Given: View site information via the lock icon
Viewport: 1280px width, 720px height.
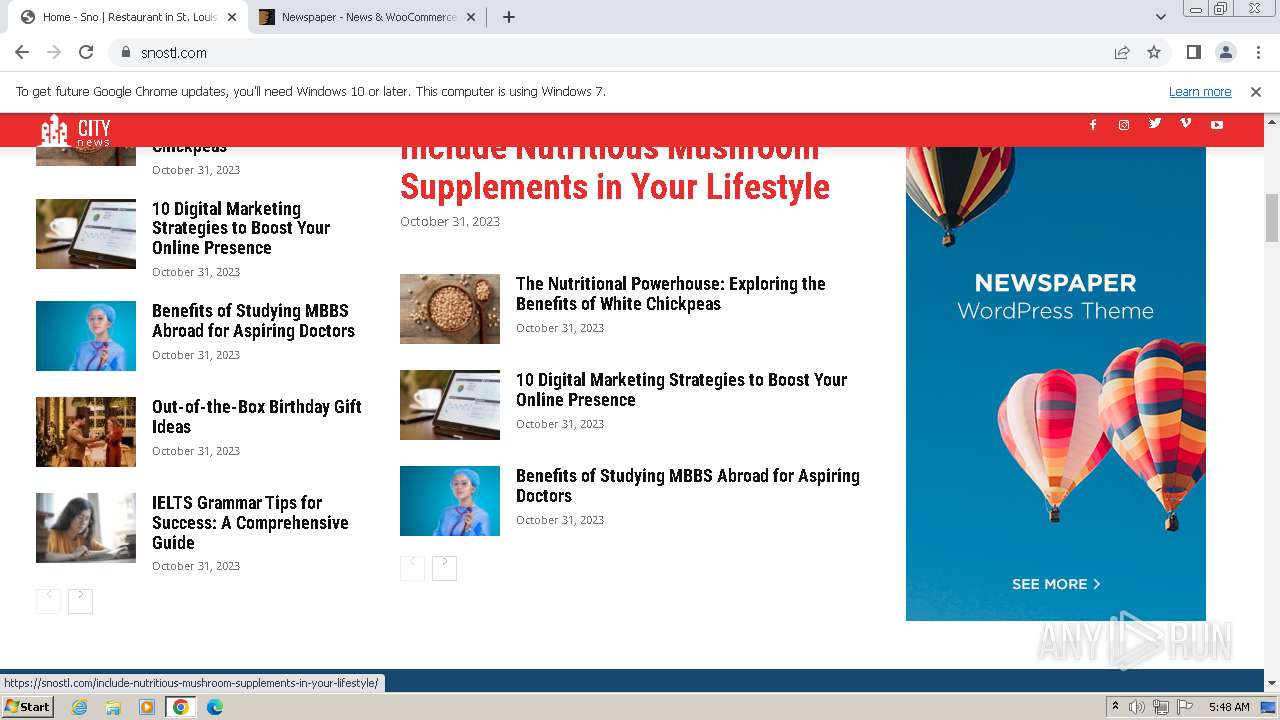Looking at the screenshot, I should [x=126, y=52].
